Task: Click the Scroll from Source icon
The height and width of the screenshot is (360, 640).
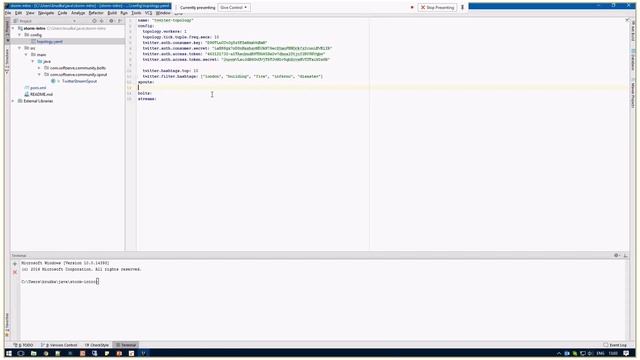Action: coord(94,21)
